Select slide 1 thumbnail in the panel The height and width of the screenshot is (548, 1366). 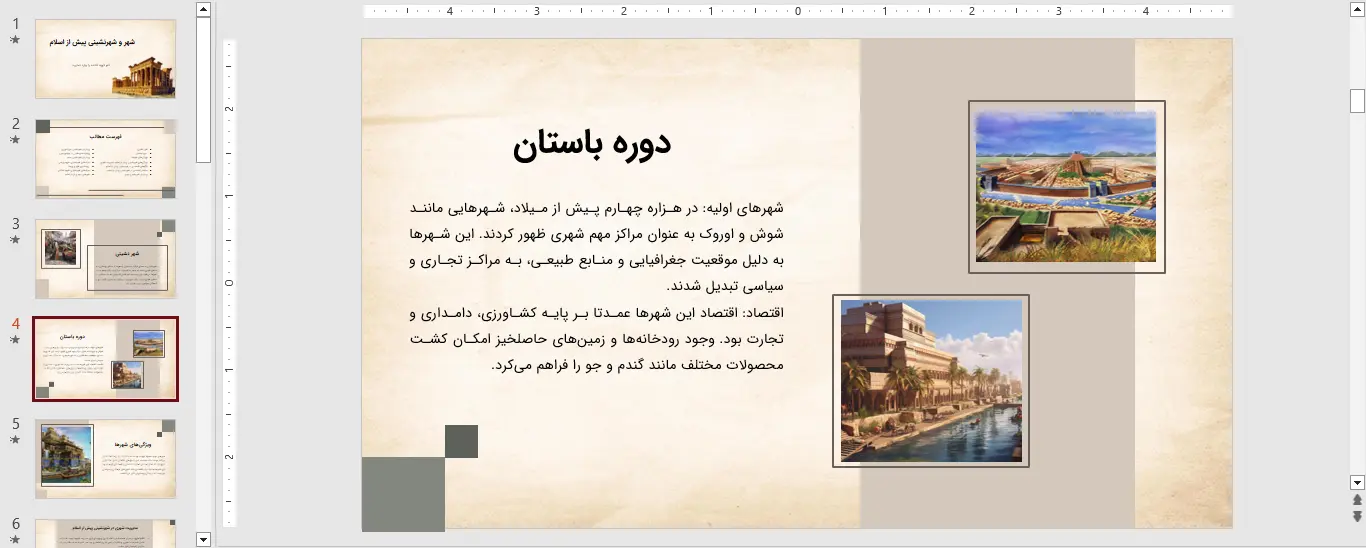point(106,59)
